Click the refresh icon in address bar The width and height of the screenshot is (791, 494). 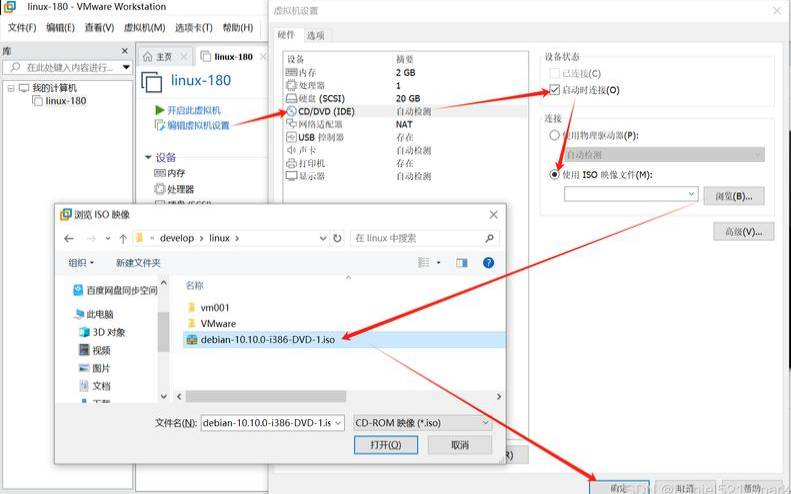tap(337, 238)
